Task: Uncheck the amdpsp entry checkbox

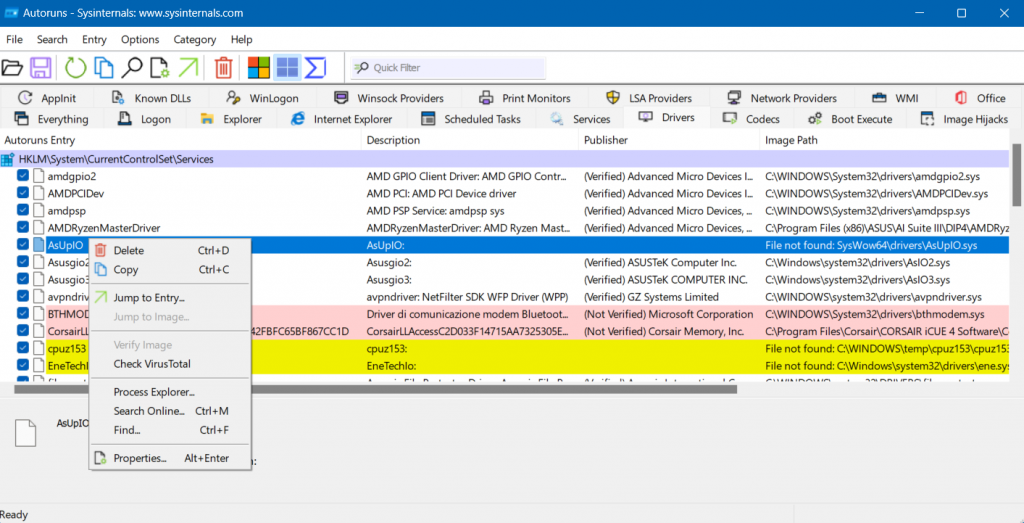Action: point(23,210)
